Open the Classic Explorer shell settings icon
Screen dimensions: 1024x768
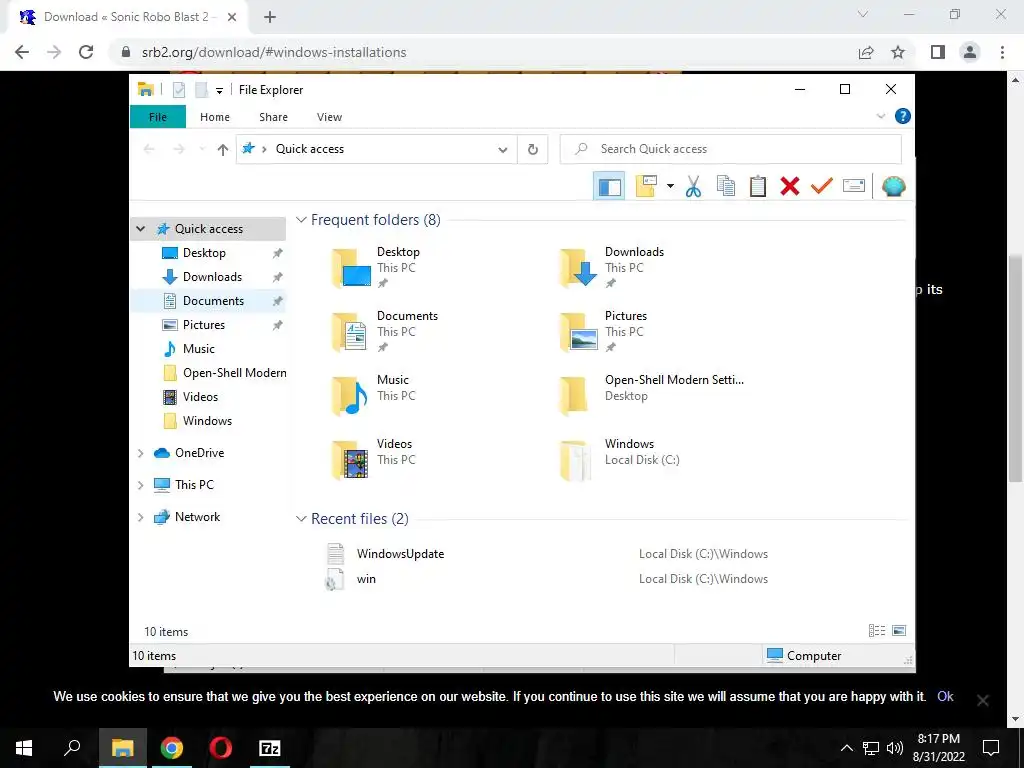893,187
